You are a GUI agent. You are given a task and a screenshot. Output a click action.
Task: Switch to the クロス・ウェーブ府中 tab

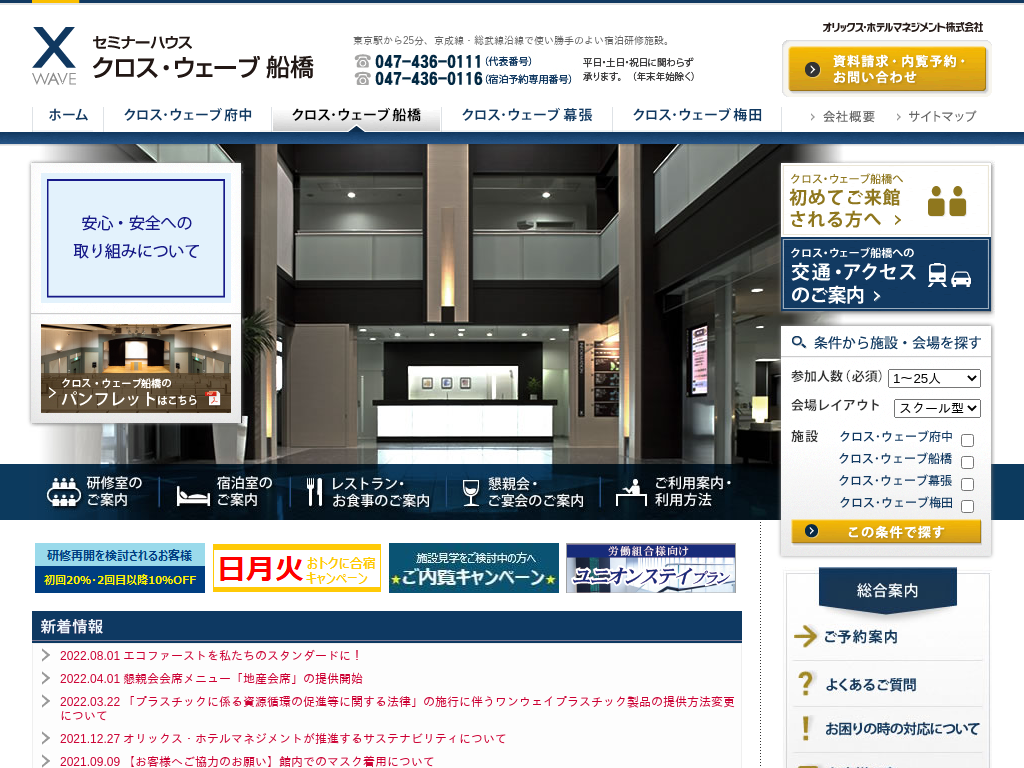click(188, 116)
